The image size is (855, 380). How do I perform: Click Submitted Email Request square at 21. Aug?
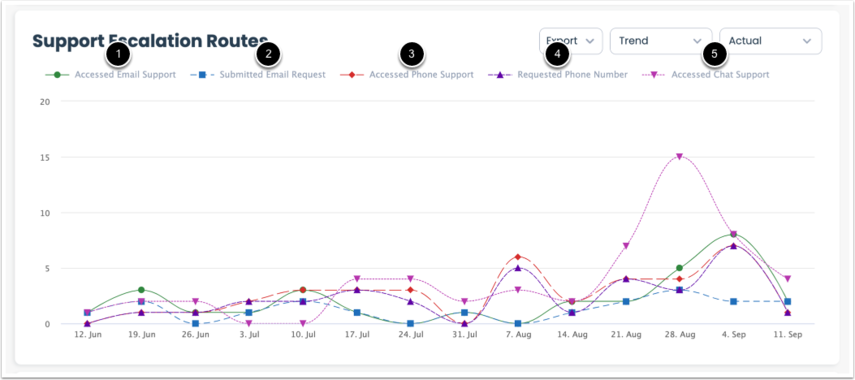pyautogui.click(x=626, y=301)
